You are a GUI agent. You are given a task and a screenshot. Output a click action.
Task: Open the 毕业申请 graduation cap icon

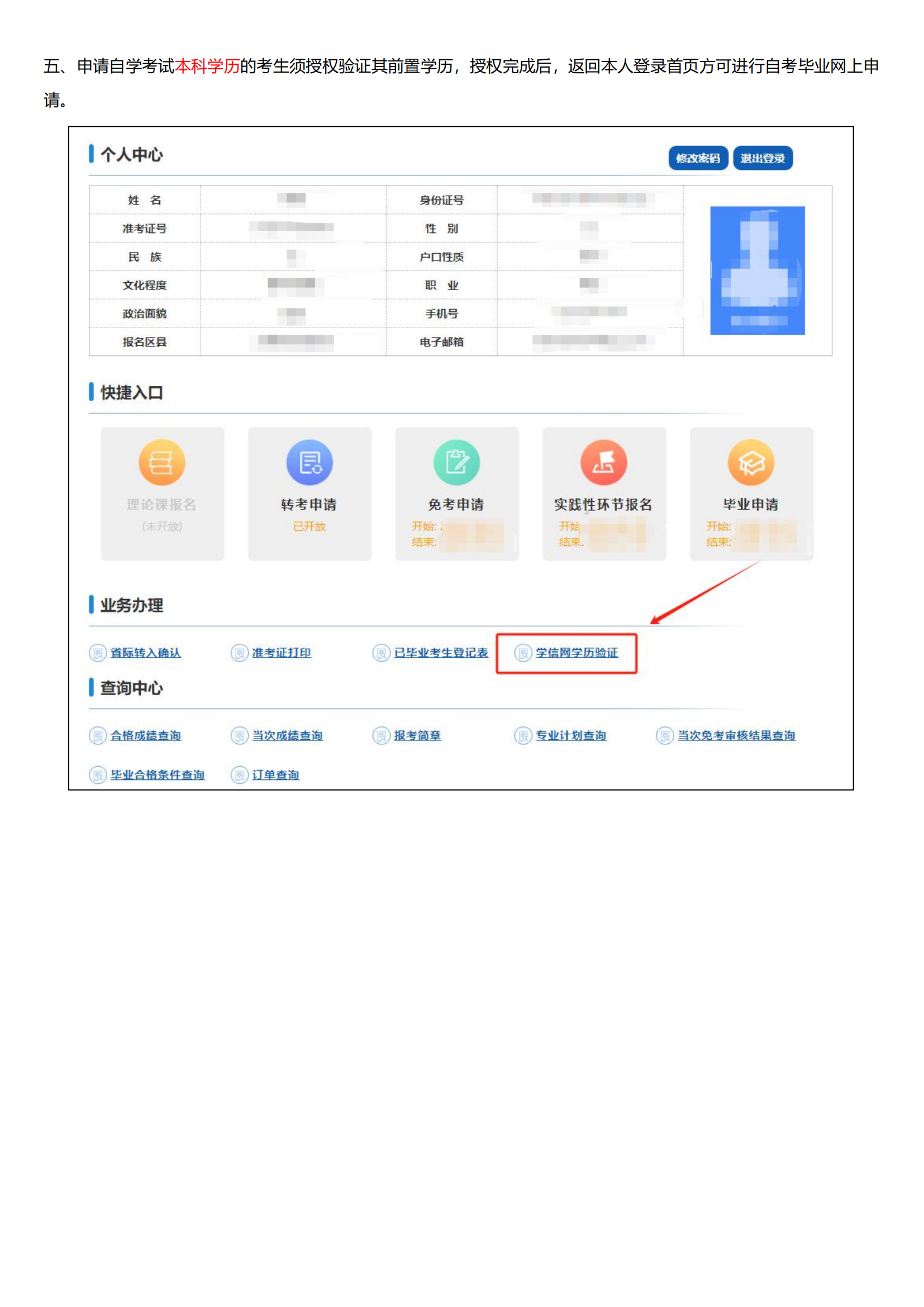(x=751, y=462)
